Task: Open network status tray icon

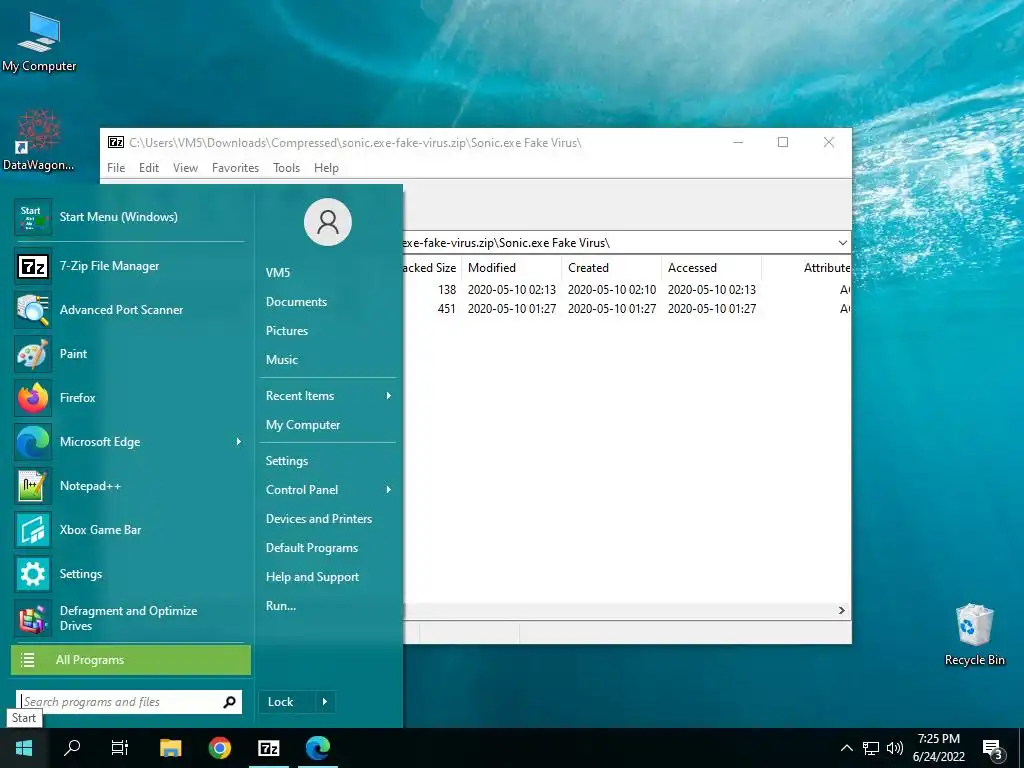Action: point(871,748)
